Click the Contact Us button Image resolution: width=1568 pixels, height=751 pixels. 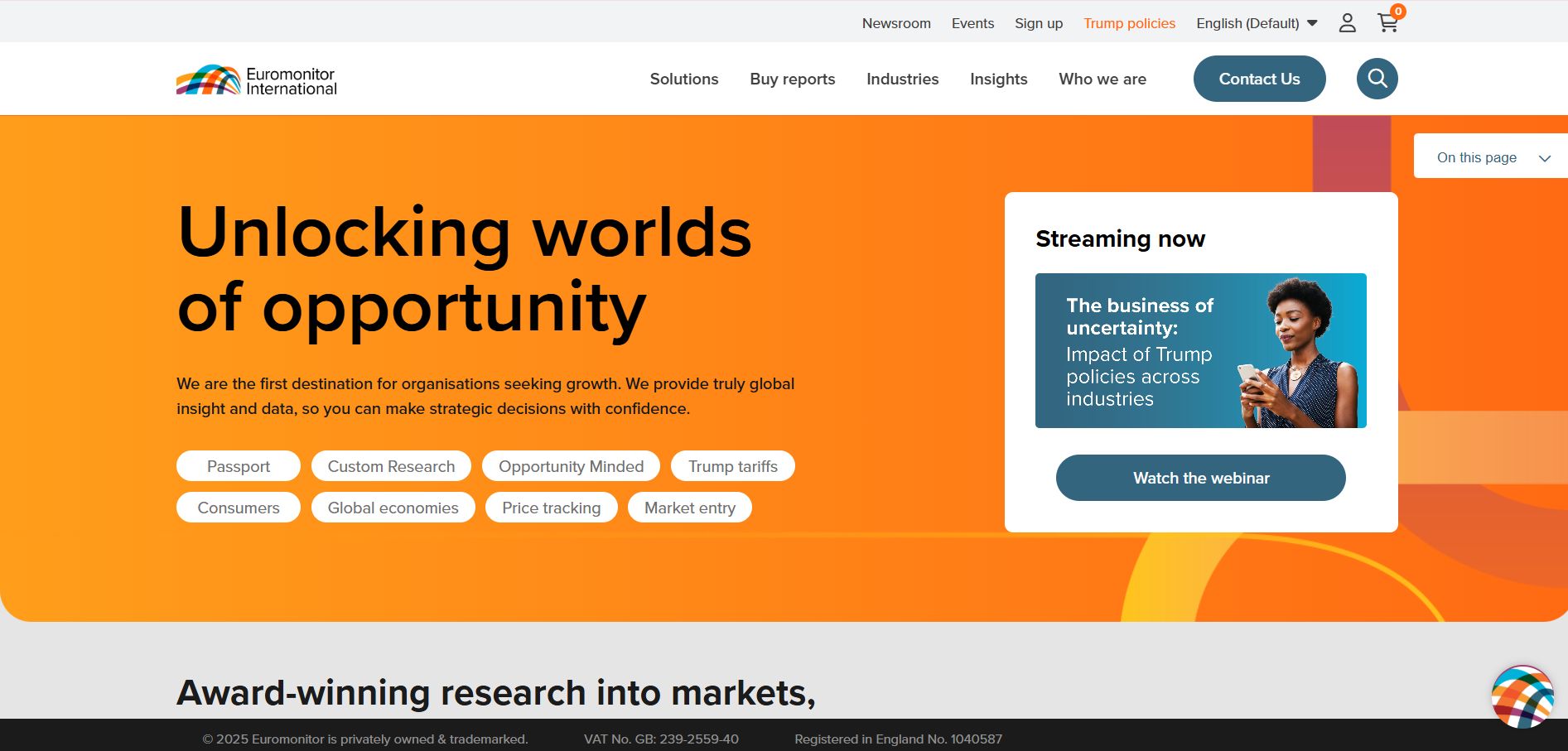tap(1258, 79)
